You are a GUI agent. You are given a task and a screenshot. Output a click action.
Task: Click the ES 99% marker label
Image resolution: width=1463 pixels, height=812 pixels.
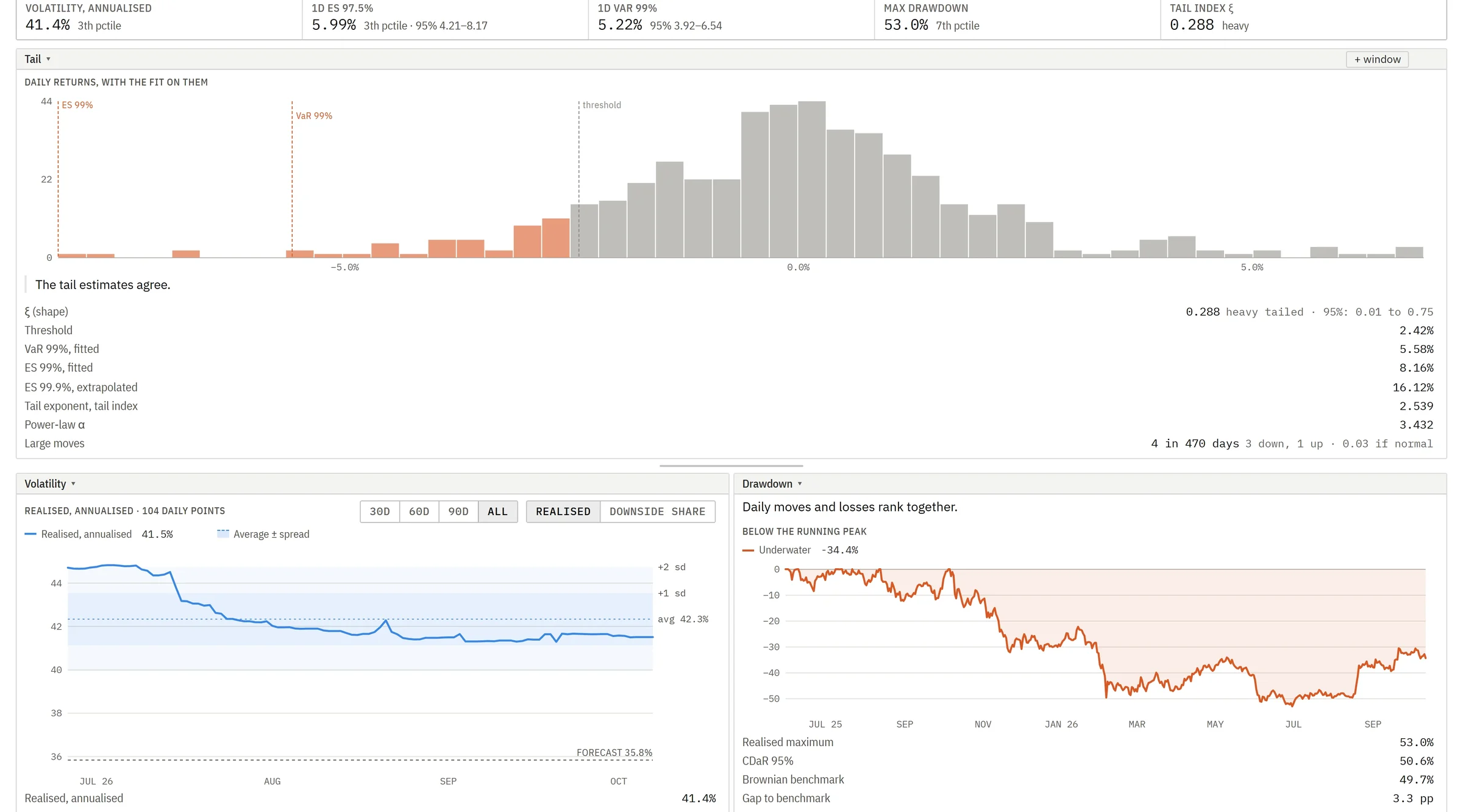coord(77,105)
